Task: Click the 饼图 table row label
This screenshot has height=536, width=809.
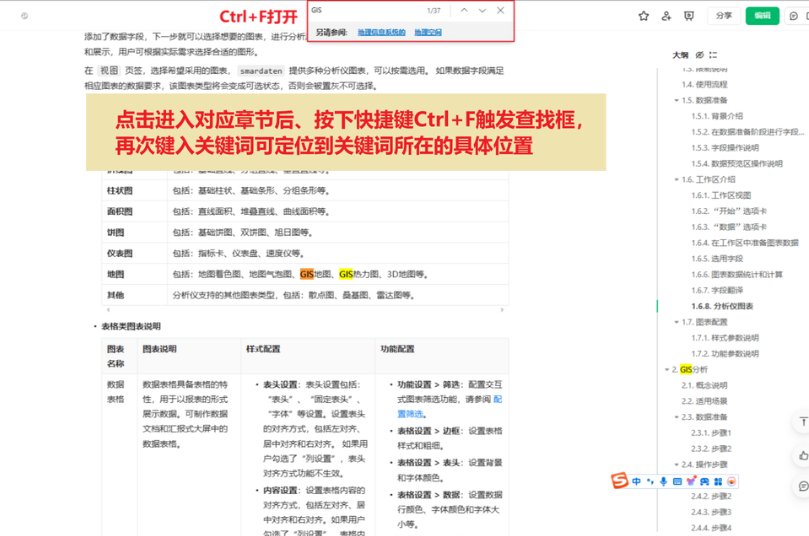Action: 116,232
